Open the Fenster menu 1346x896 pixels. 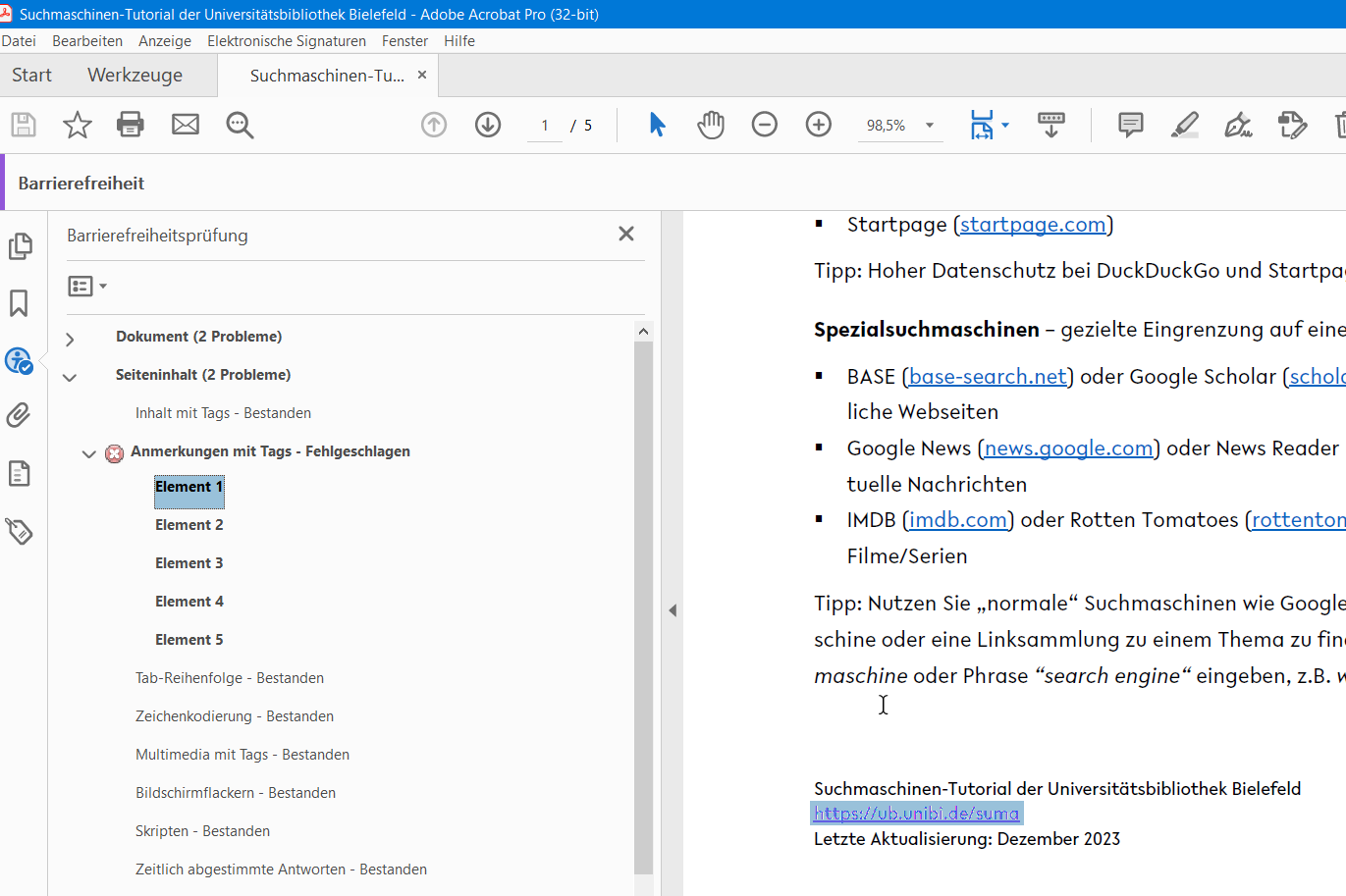(404, 41)
